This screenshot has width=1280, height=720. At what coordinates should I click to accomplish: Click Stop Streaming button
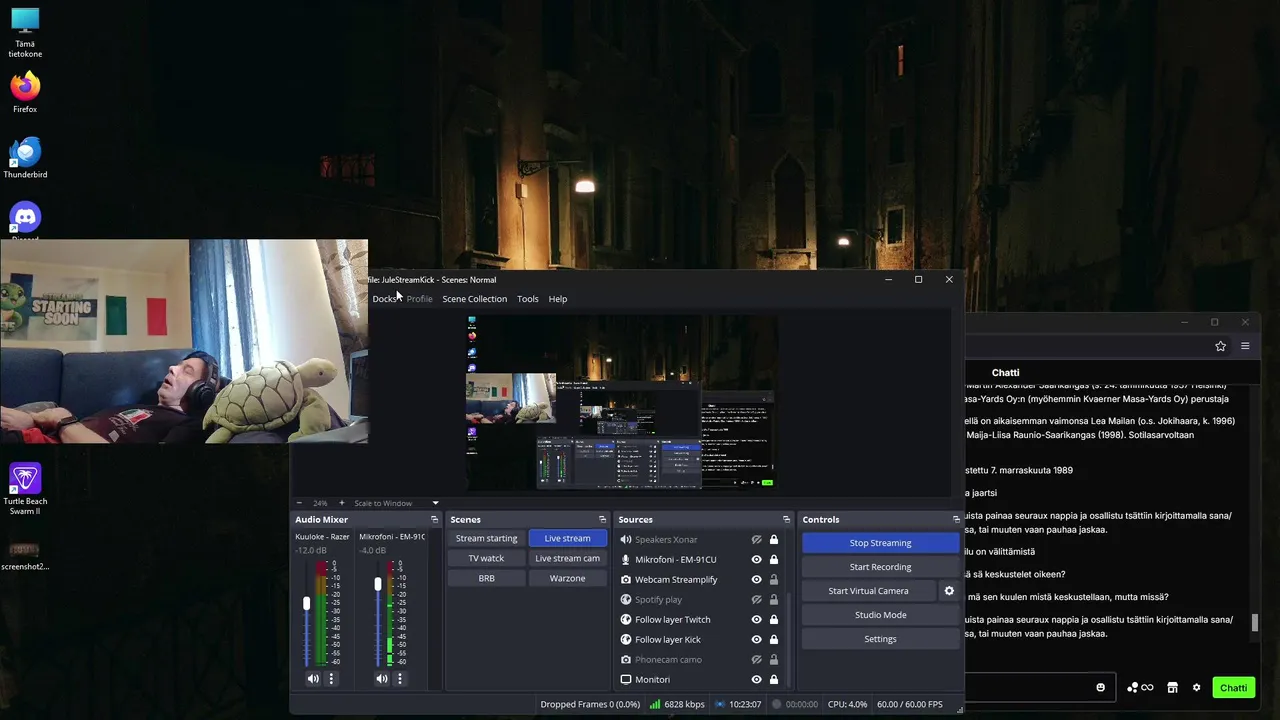pyautogui.click(x=880, y=543)
